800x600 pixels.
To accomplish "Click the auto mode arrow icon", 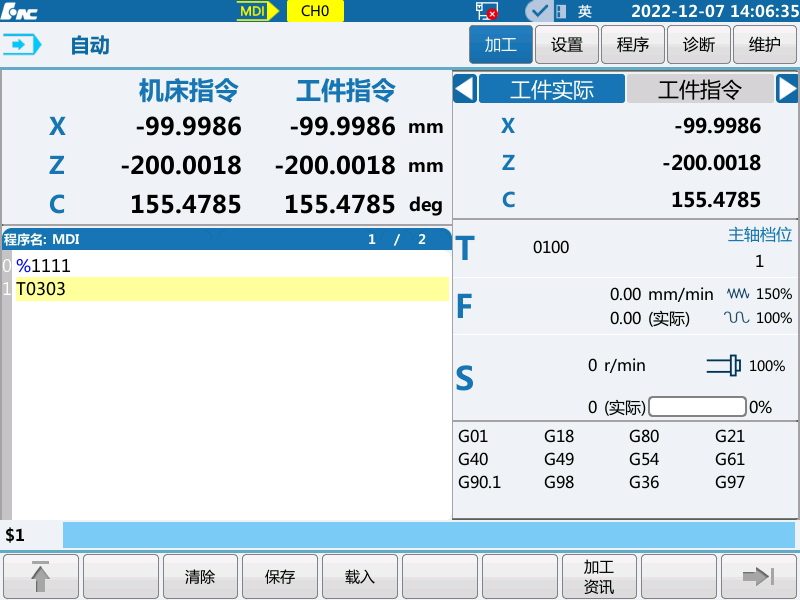I will pos(24,45).
